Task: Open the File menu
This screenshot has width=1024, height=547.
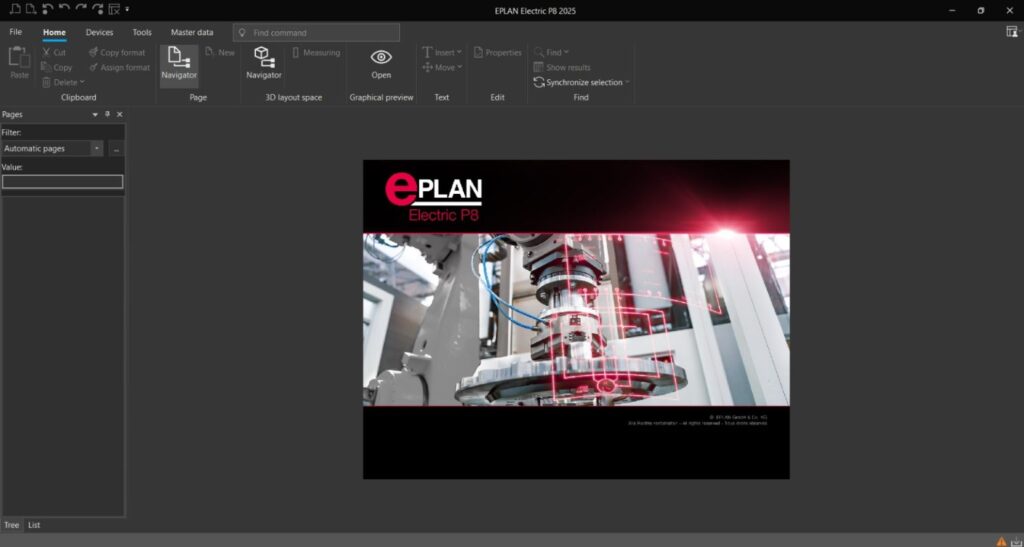Action: pyautogui.click(x=16, y=32)
